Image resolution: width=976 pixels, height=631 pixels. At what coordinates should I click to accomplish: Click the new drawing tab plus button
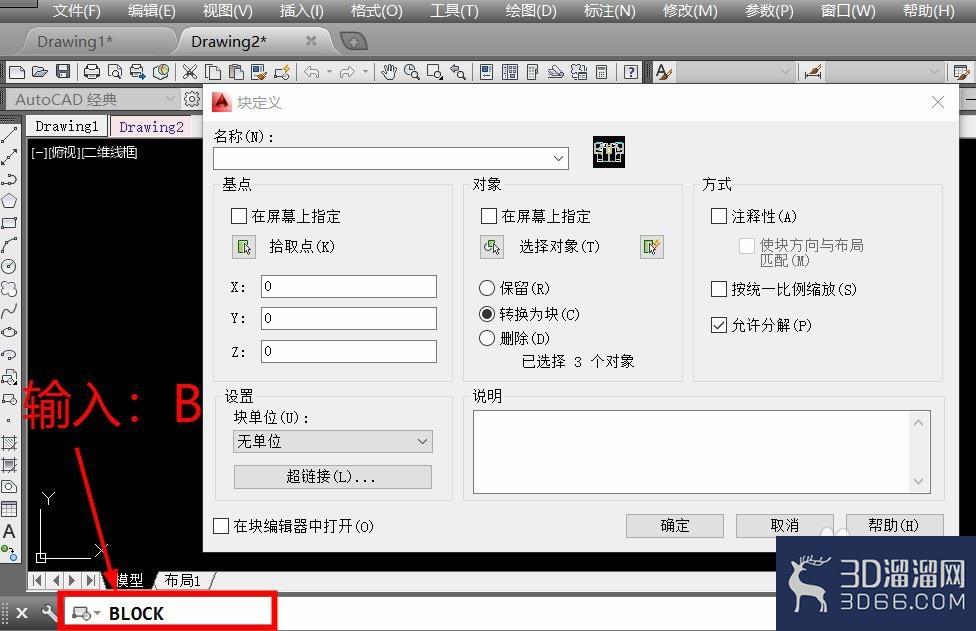[354, 42]
